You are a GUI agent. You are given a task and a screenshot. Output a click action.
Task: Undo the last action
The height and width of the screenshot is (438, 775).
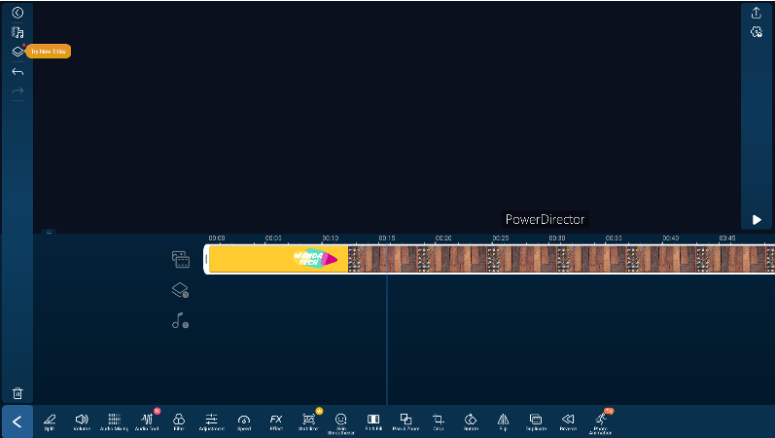(17, 72)
